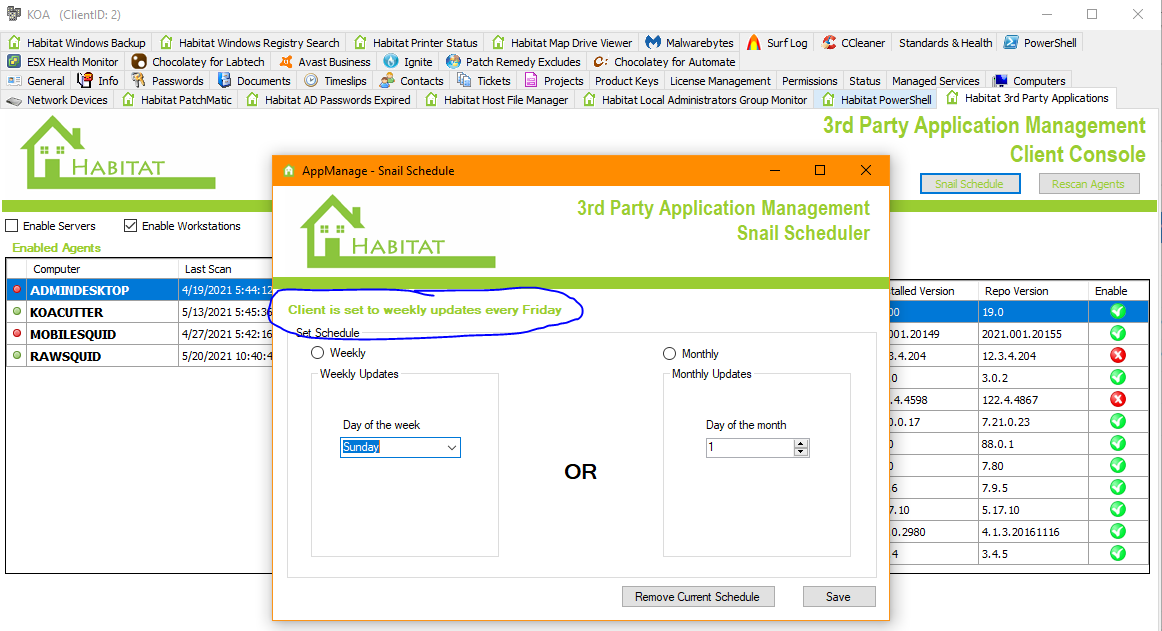Image resolution: width=1162 pixels, height=631 pixels.
Task: Click the red status dot beside ADMINDESKTOP
Action: [16, 291]
